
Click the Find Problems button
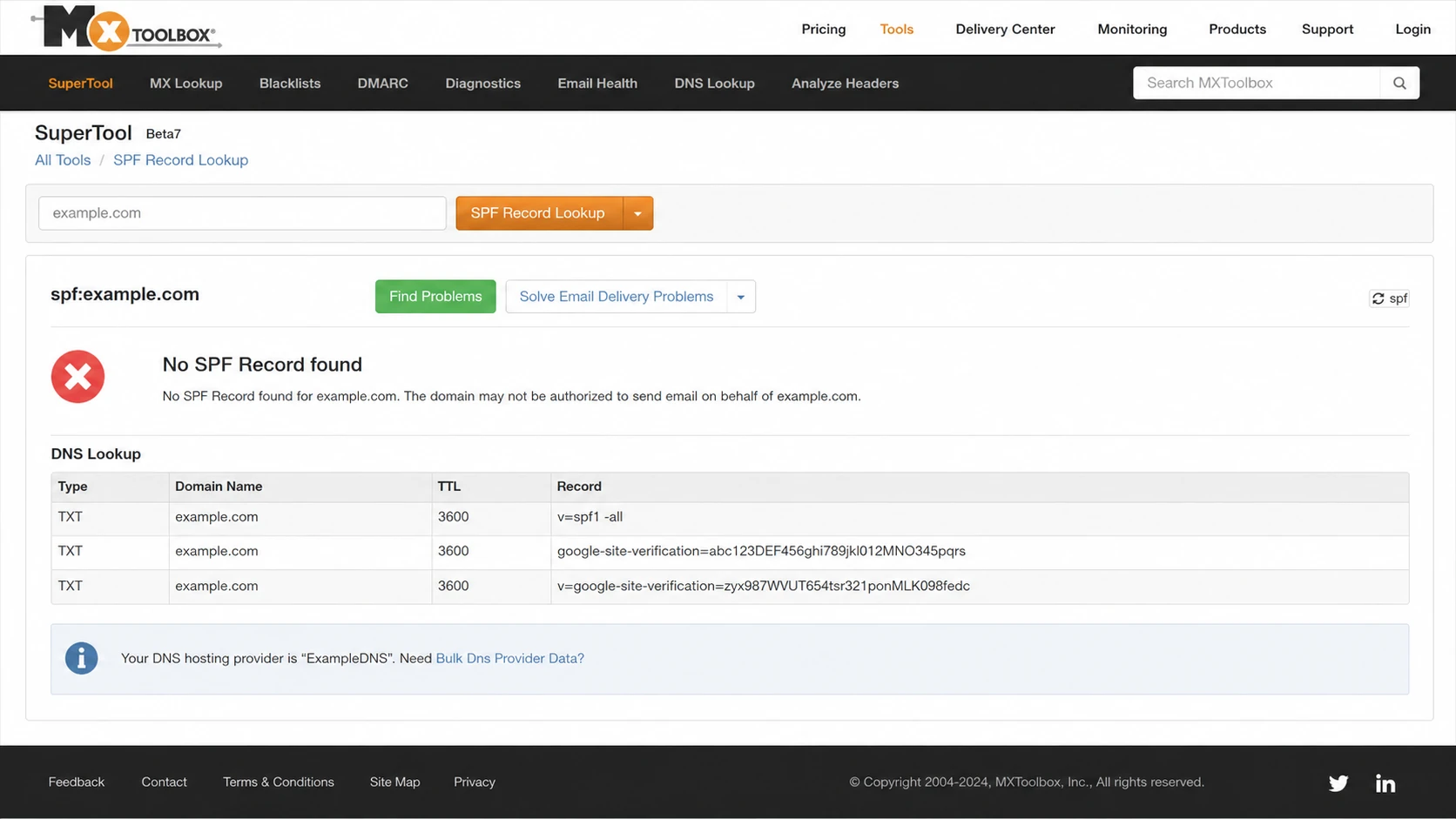(435, 297)
